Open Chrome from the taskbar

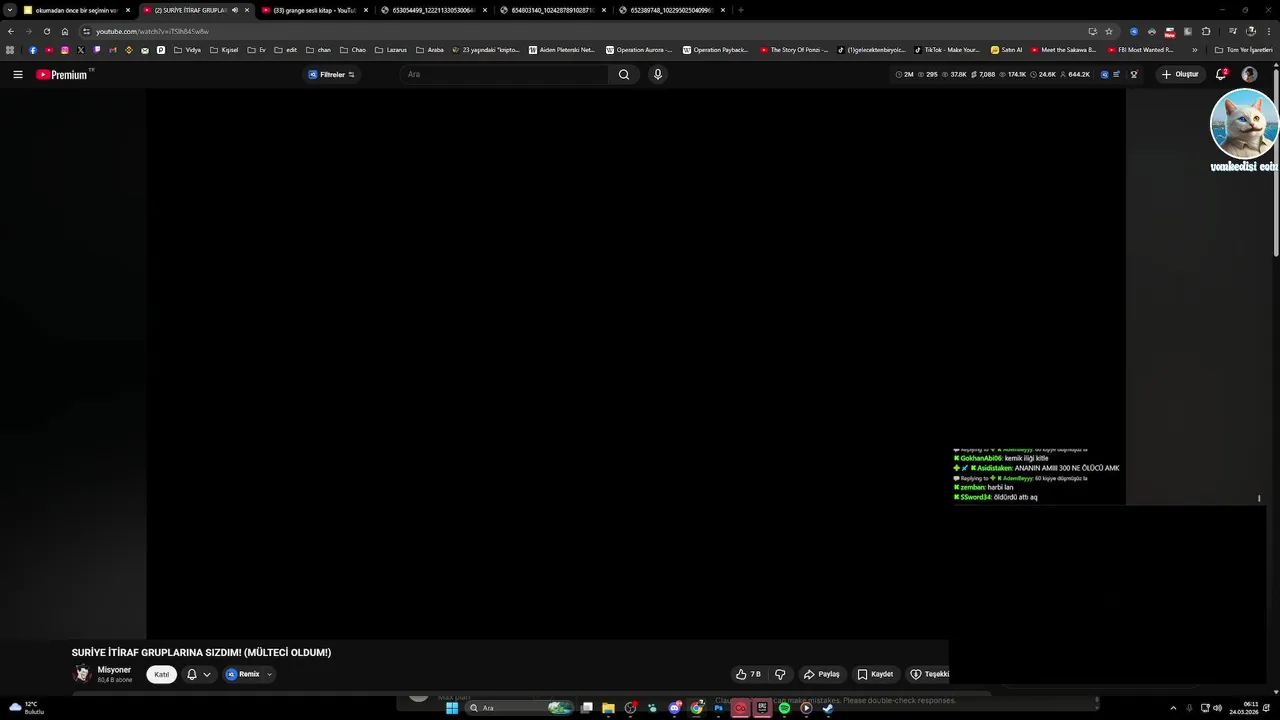point(697,708)
